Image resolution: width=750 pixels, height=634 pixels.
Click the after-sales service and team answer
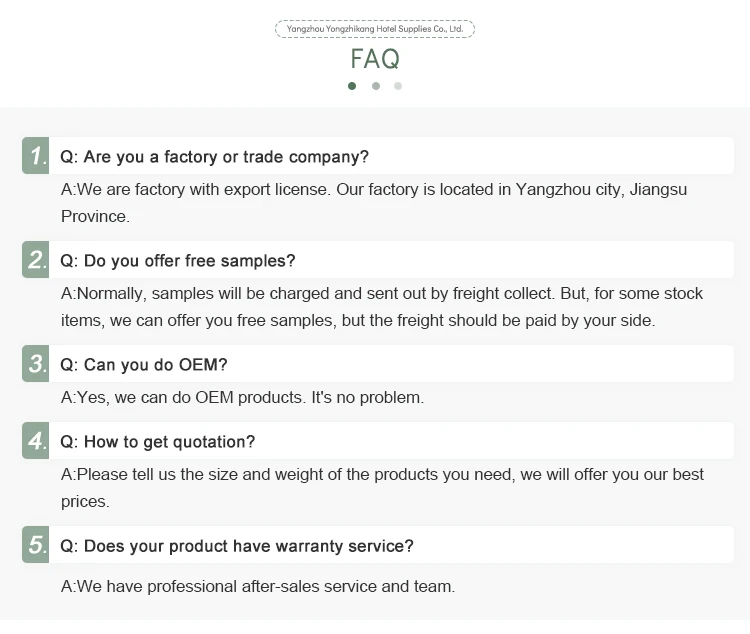click(x=258, y=586)
